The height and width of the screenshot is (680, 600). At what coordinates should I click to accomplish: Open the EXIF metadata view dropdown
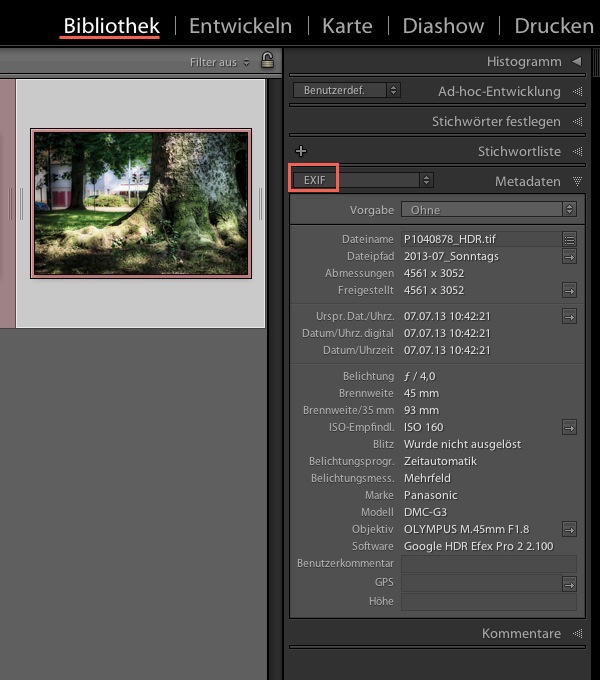(362, 180)
